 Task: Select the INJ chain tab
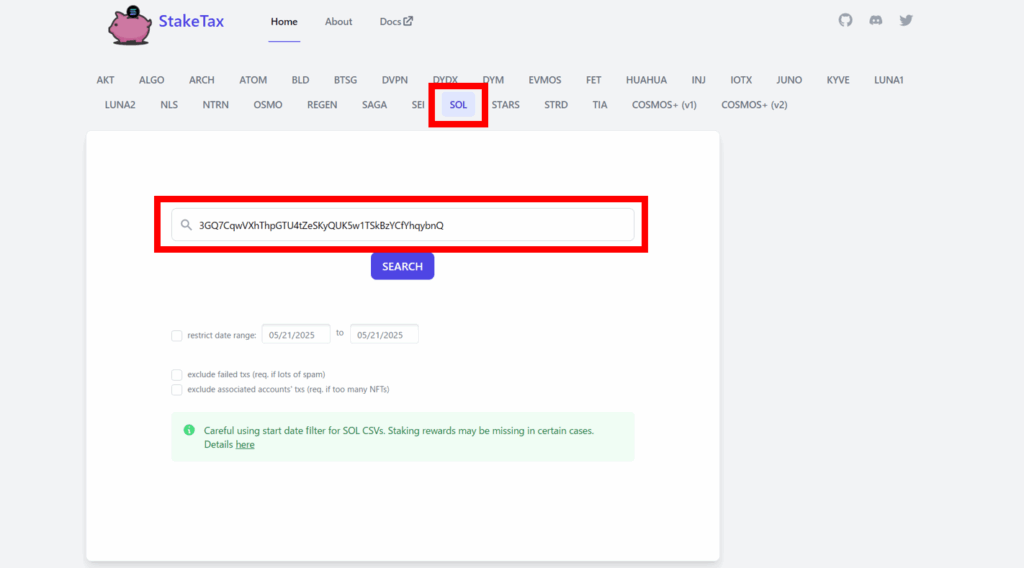point(698,80)
